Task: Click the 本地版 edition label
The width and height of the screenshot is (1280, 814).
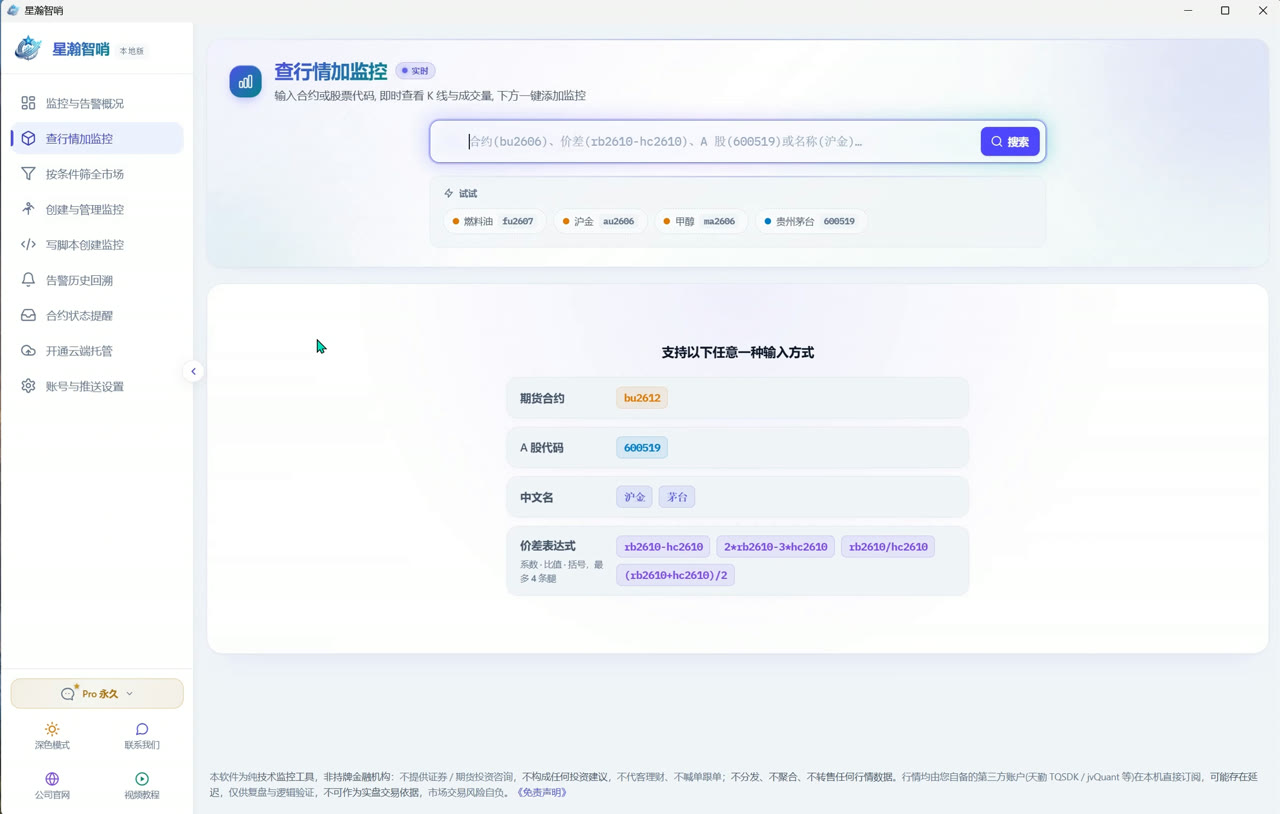Action: coord(132,51)
